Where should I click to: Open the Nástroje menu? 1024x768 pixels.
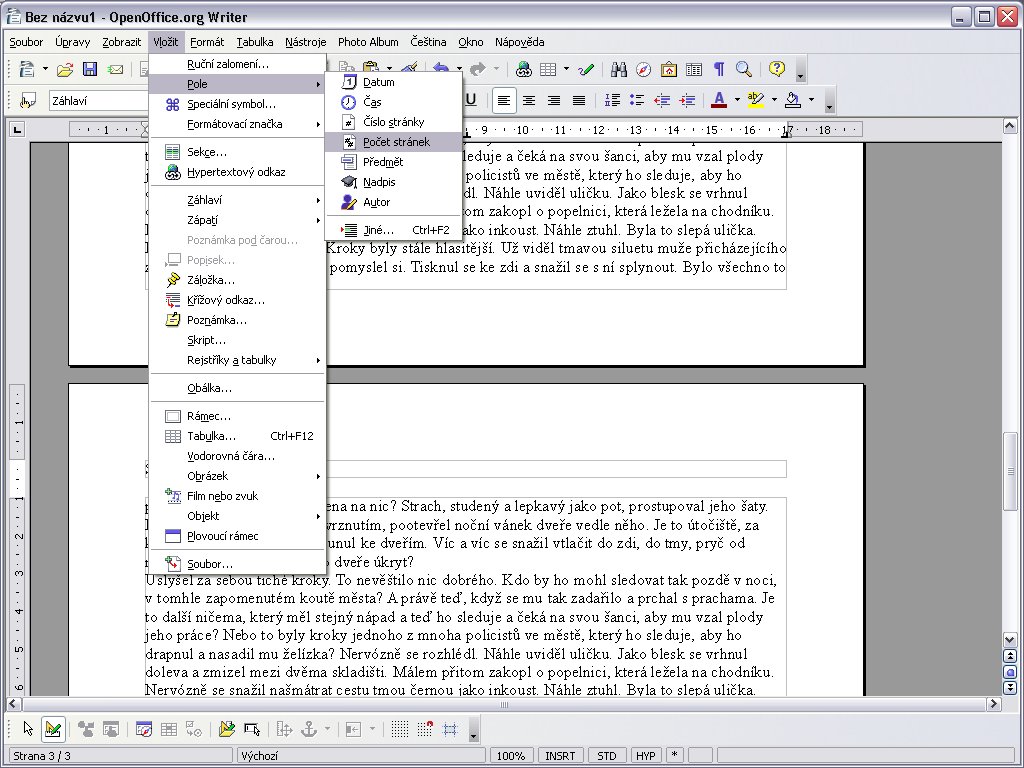pyautogui.click(x=306, y=42)
